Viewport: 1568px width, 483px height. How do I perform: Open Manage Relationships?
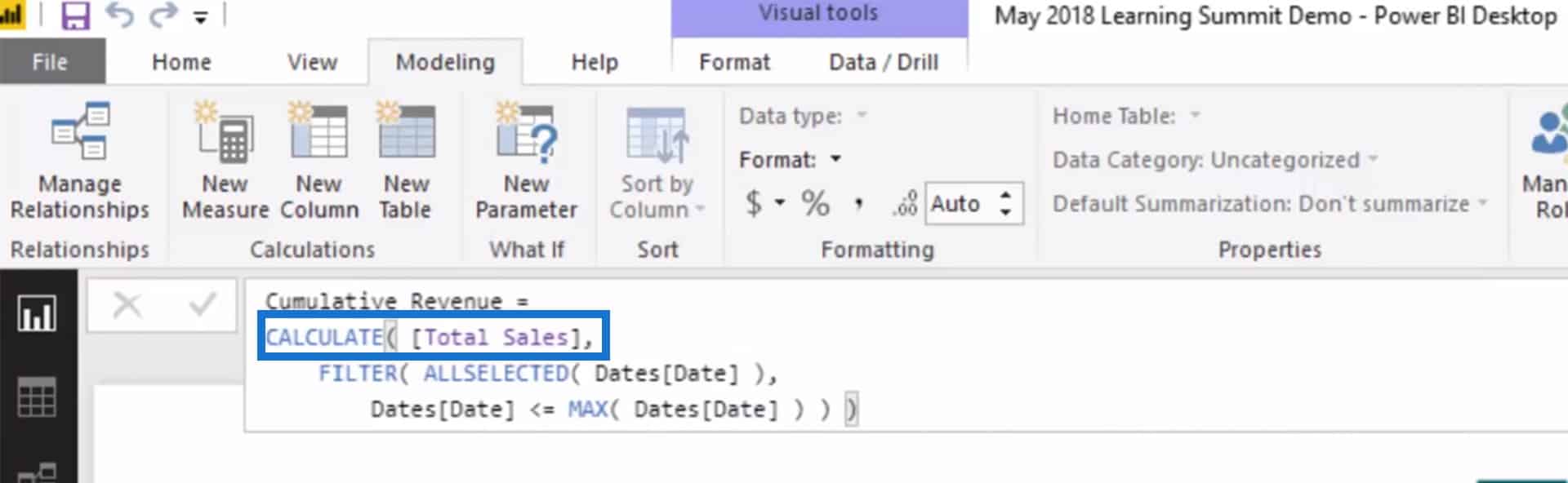coord(79,160)
